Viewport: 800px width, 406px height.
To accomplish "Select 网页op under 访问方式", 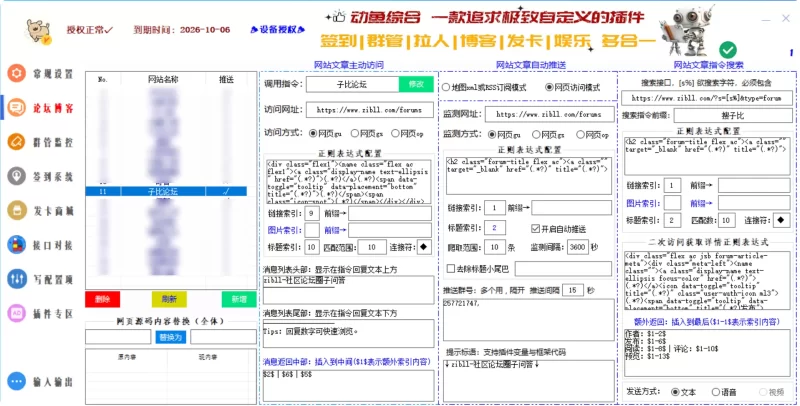I will coord(407,133).
